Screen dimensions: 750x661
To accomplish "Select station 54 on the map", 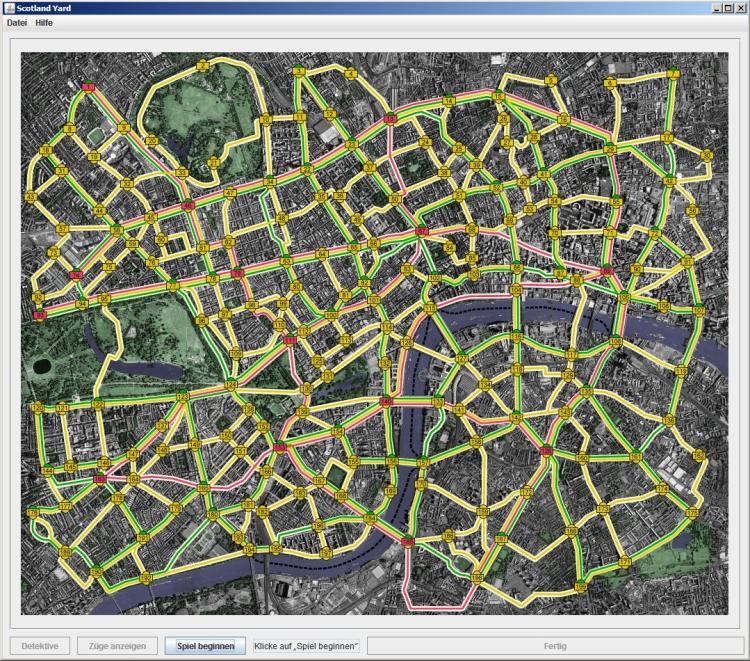I will click(554, 201).
